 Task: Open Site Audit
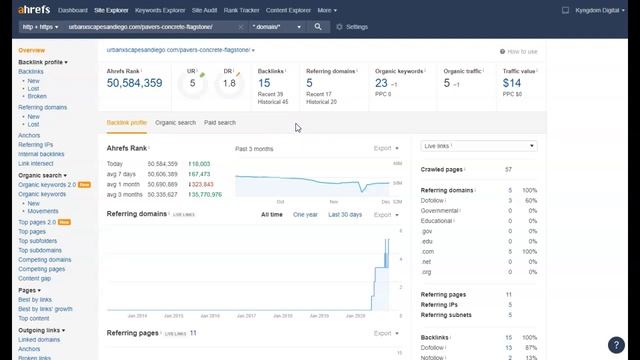pyautogui.click(x=204, y=10)
